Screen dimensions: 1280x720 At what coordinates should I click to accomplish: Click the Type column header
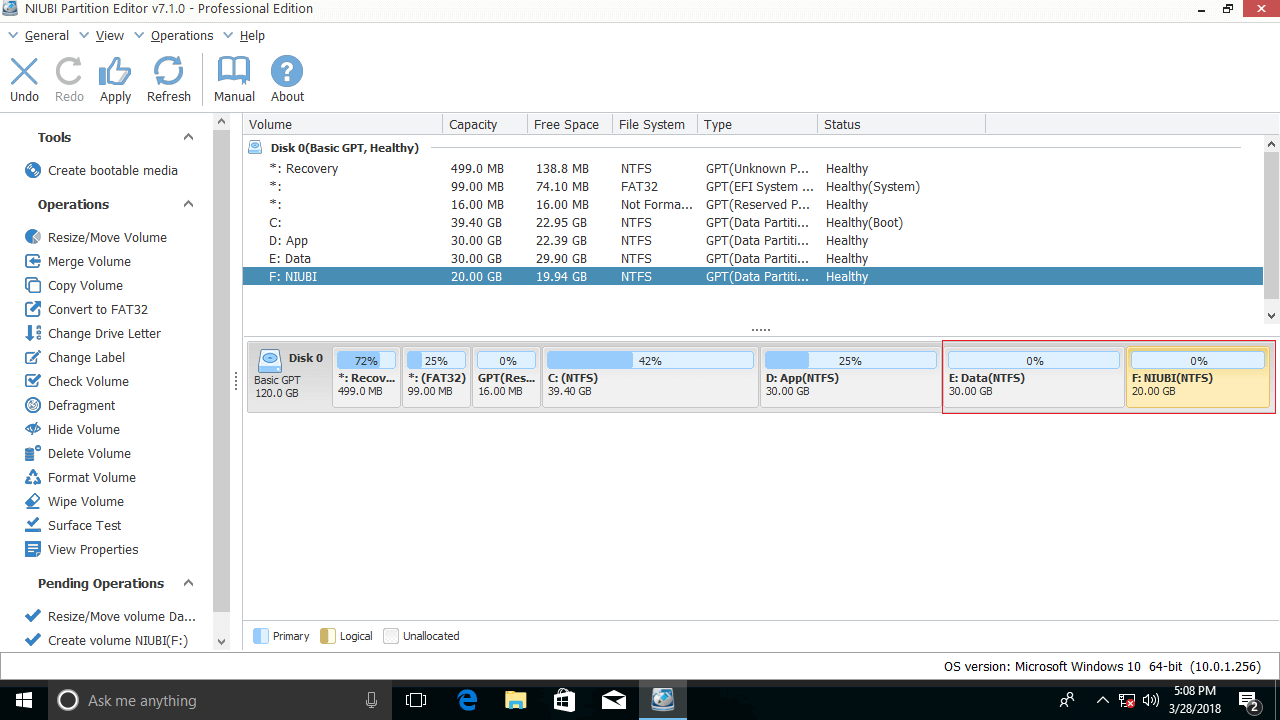pos(757,124)
